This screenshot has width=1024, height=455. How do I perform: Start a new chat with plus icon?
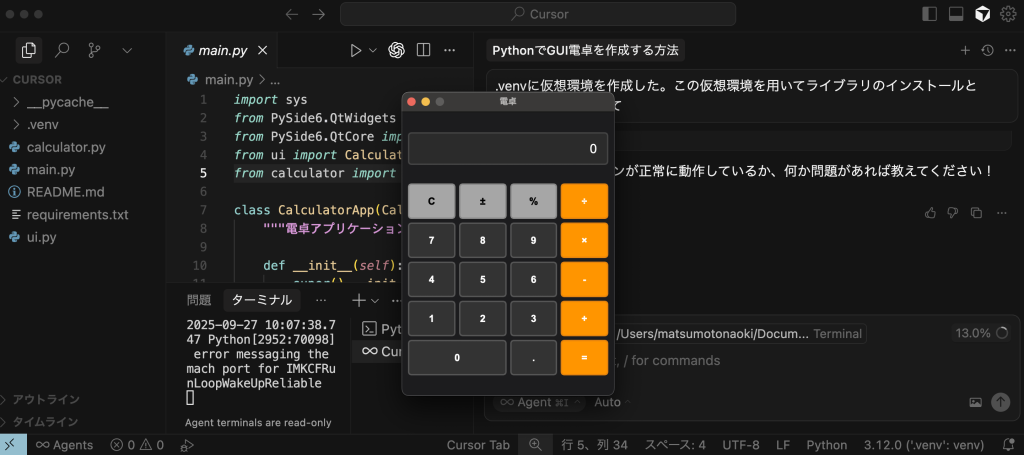(965, 50)
